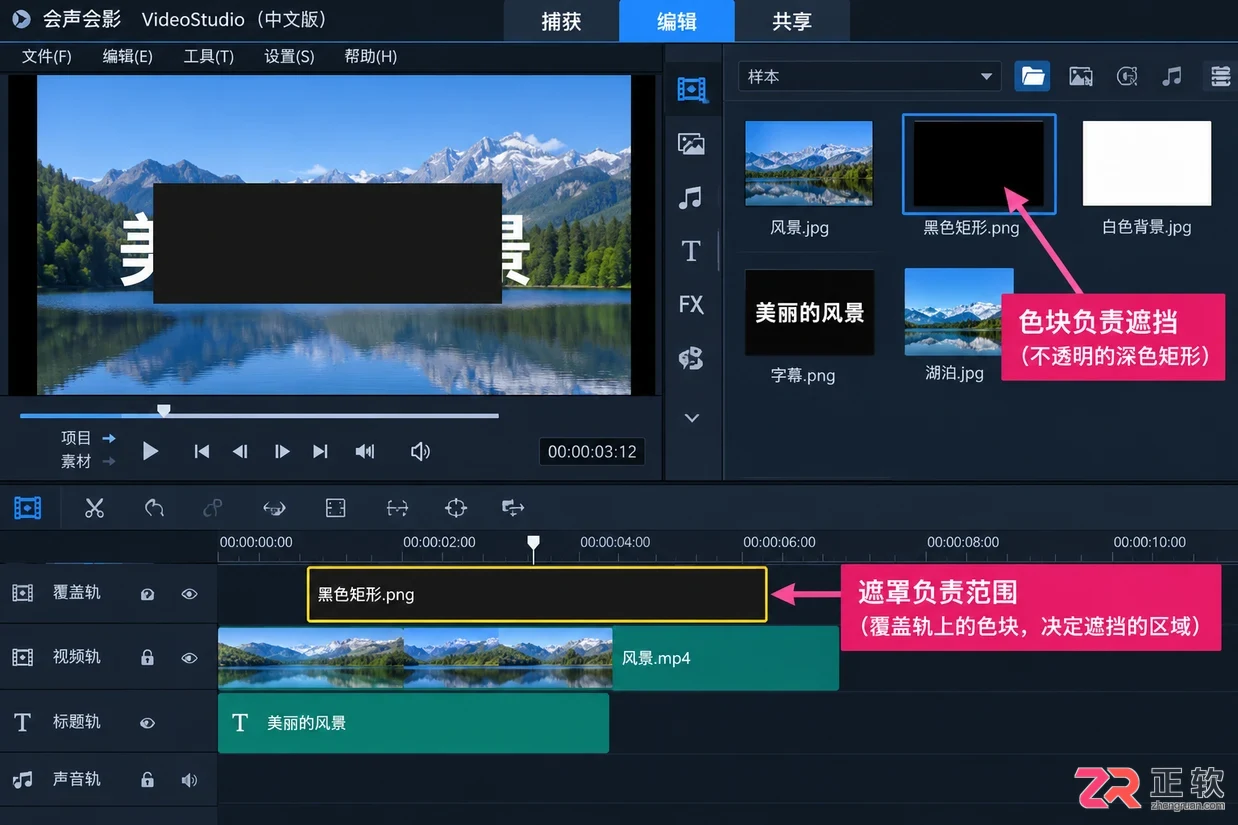Viewport: 1238px width, 825px height.
Task: Select the 湖泊.jpg thumbnail
Action: point(959,312)
